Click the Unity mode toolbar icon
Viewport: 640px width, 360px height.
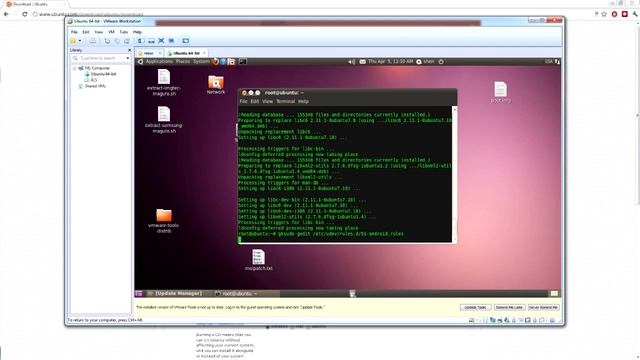[x=171, y=41]
